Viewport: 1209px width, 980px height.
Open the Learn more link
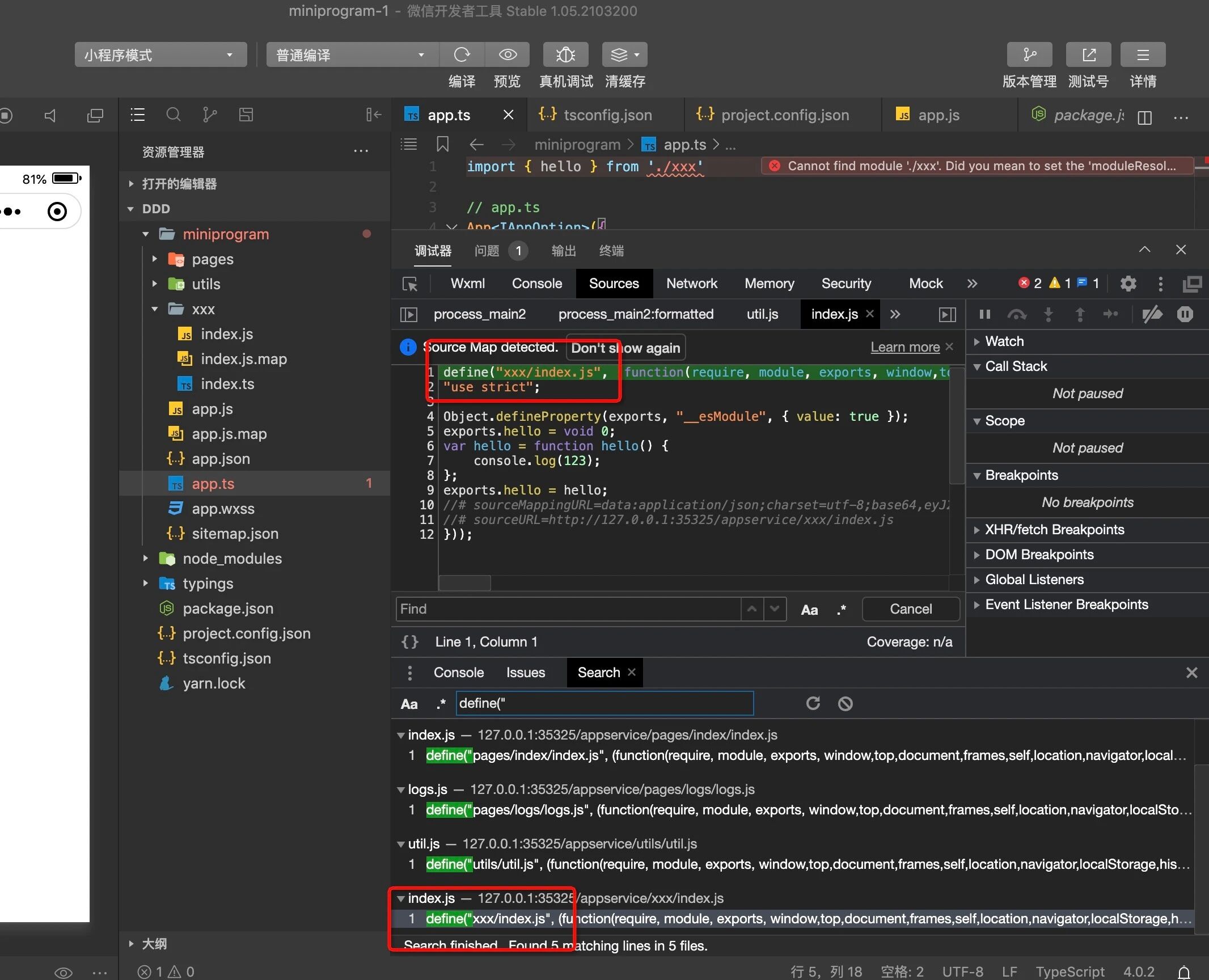point(904,347)
